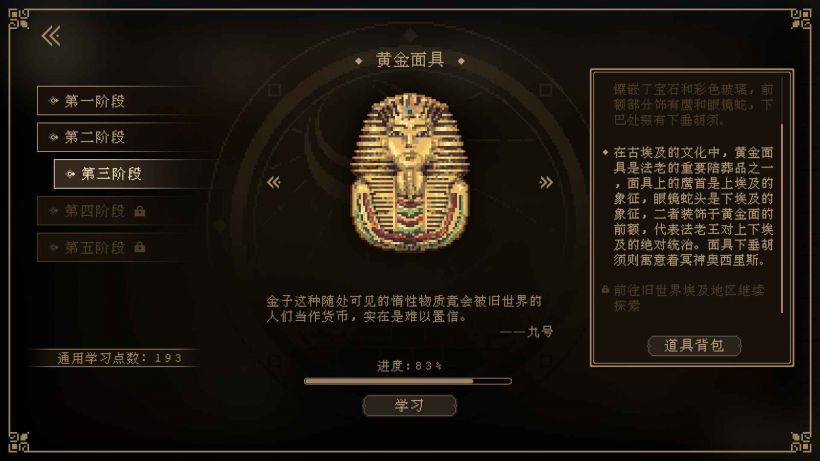This screenshot has width=820, height=461.
Task: Select the 第一阶段 stage tab
Action: (x=121, y=101)
